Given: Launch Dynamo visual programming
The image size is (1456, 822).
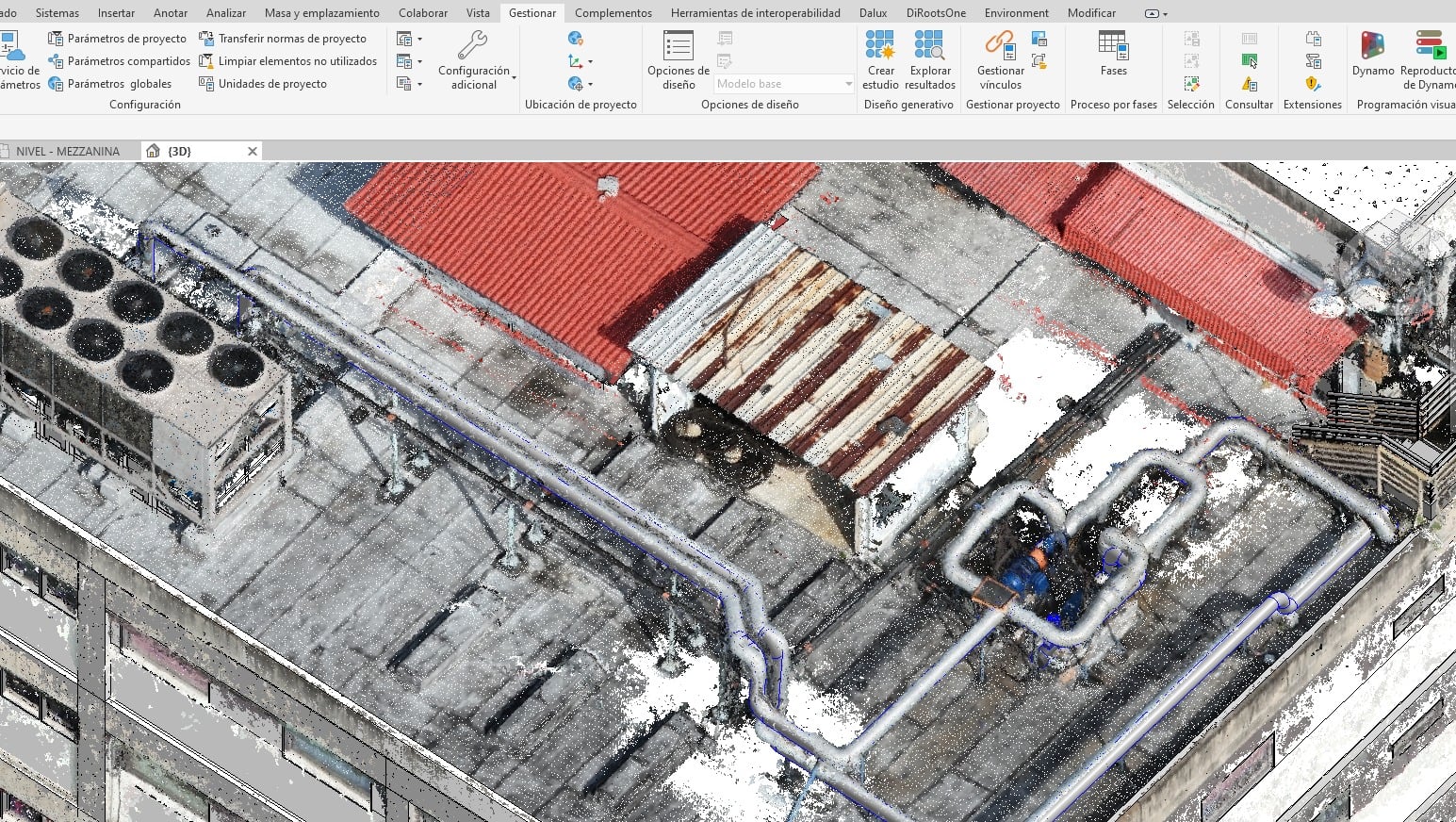Looking at the screenshot, I should point(1373,55).
